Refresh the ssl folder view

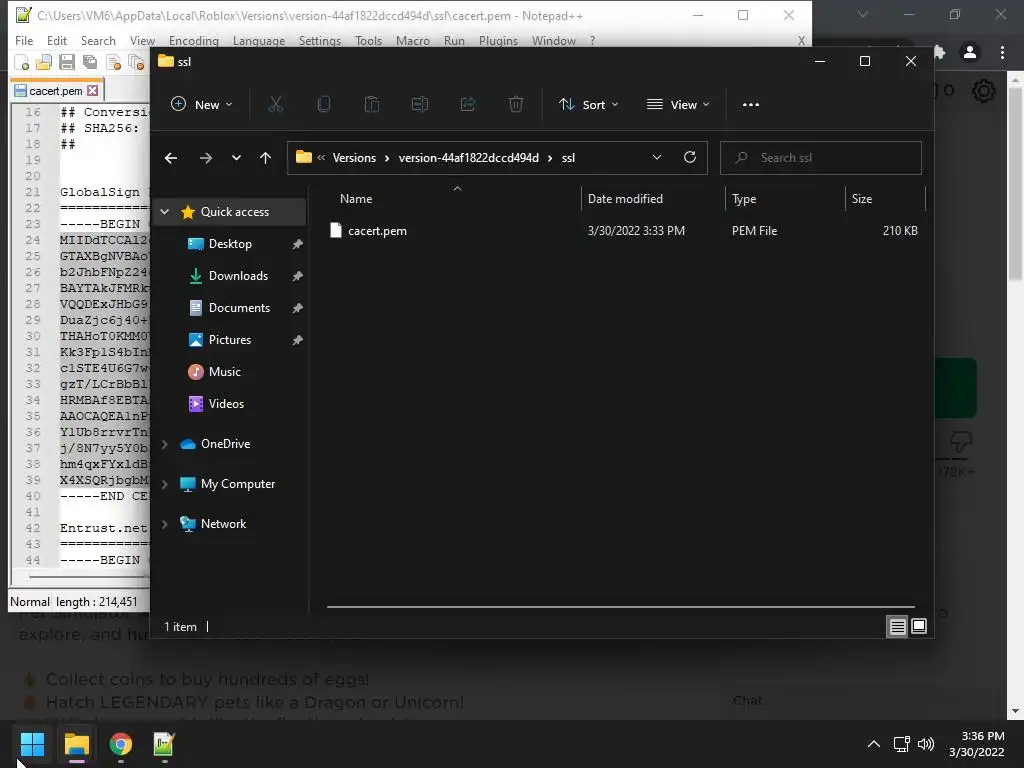[x=690, y=157]
